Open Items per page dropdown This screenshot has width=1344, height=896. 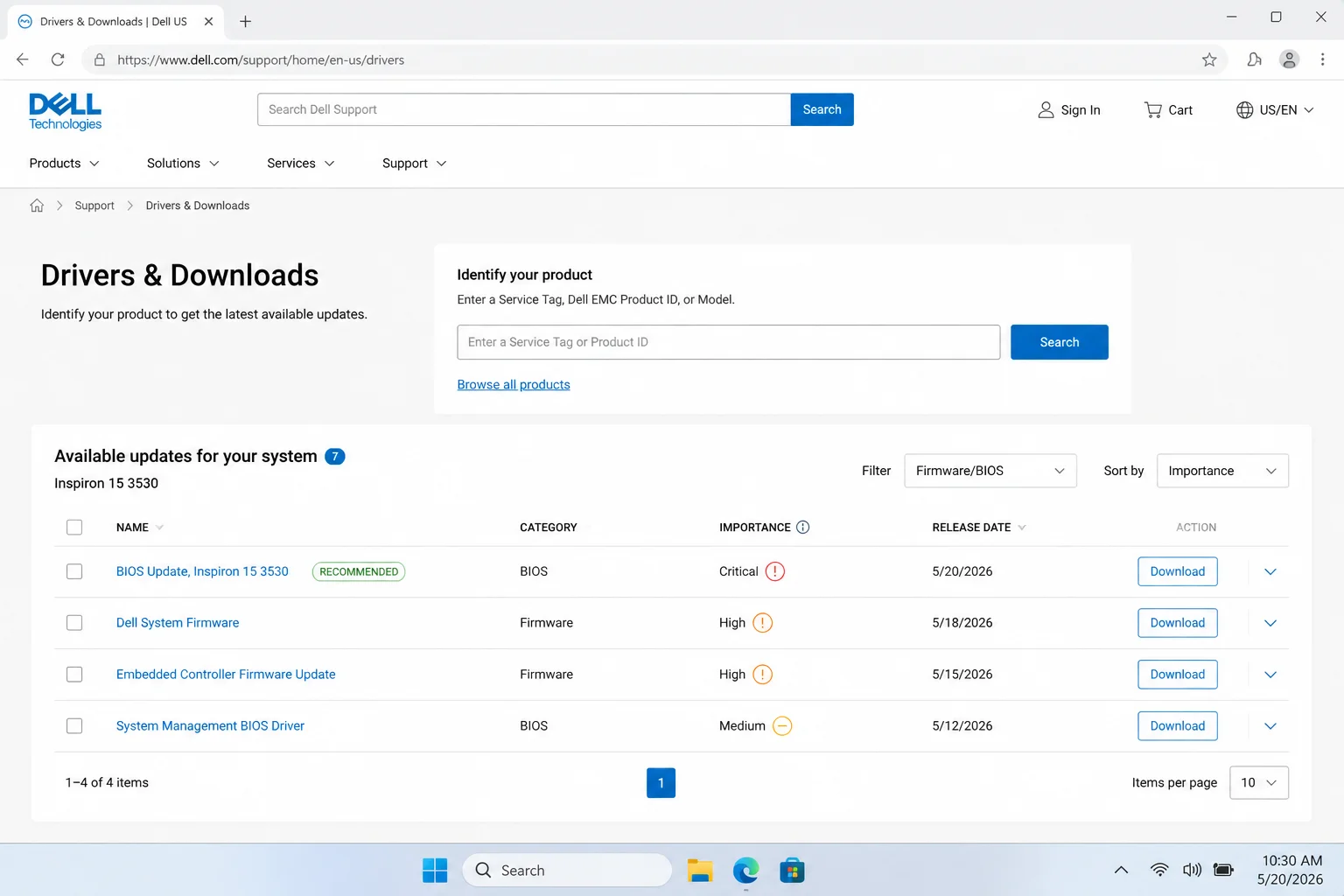(1259, 782)
